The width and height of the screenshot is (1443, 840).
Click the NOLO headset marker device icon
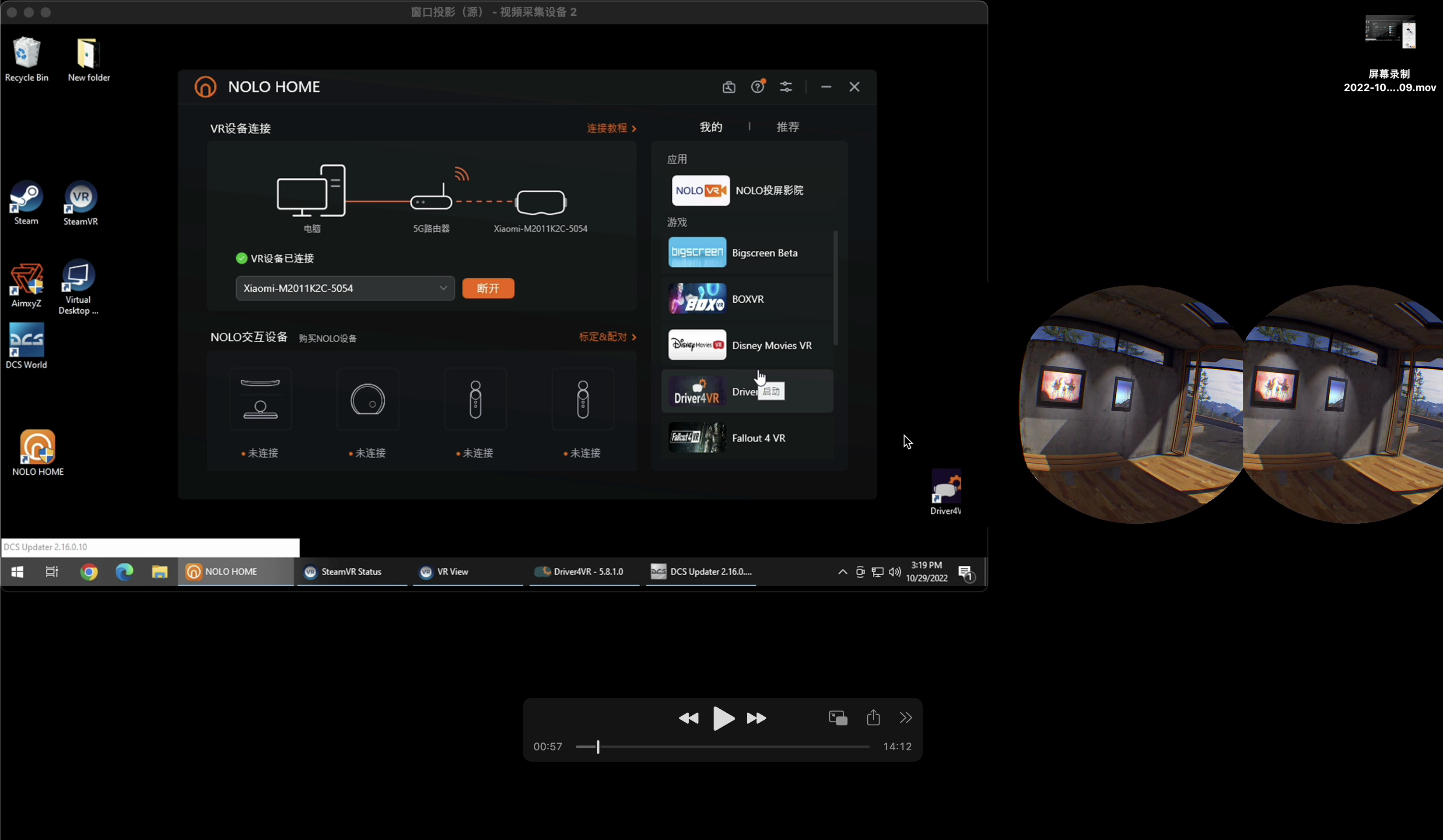tap(368, 399)
